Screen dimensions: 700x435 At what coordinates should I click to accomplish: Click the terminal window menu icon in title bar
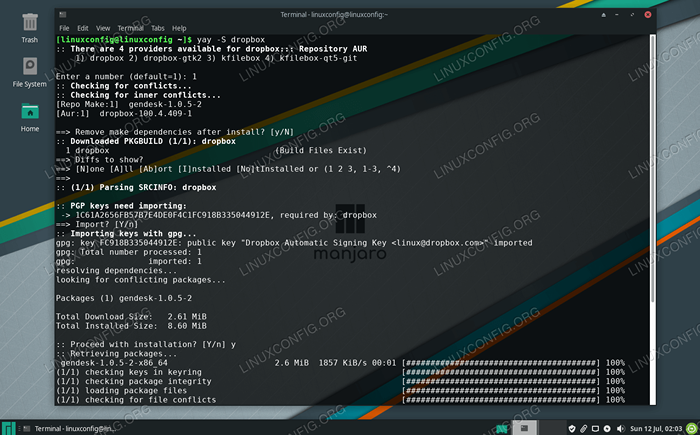pyautogui.click(x=62, y=15)
